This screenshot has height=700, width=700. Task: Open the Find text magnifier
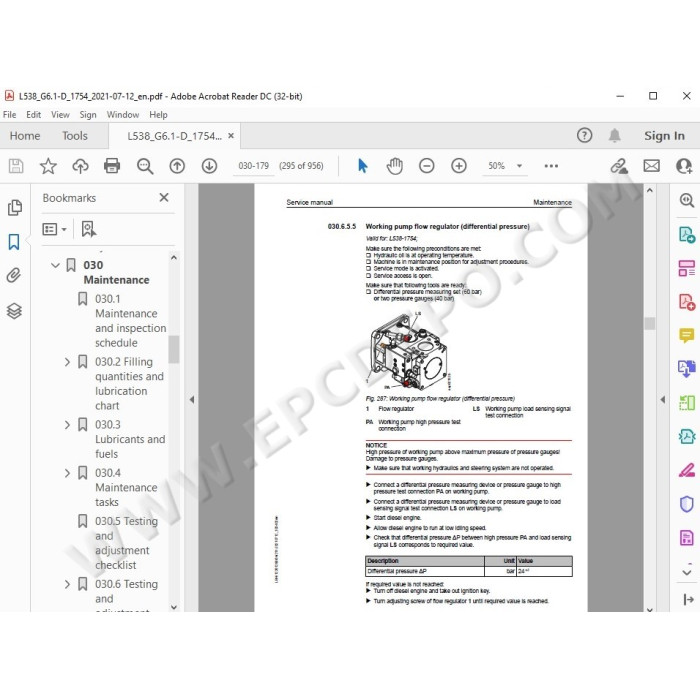pos(145,166)
